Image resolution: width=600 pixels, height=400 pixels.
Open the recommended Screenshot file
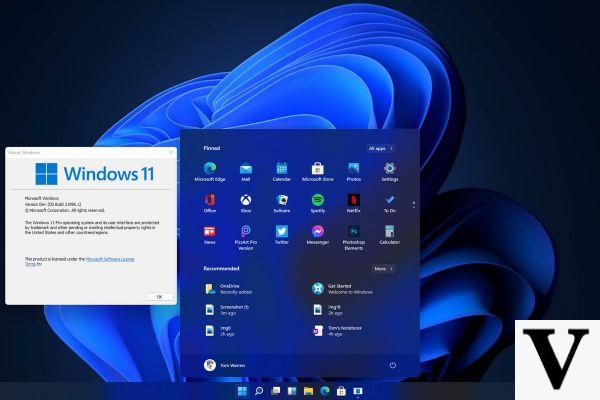click(x=227, y=310)
